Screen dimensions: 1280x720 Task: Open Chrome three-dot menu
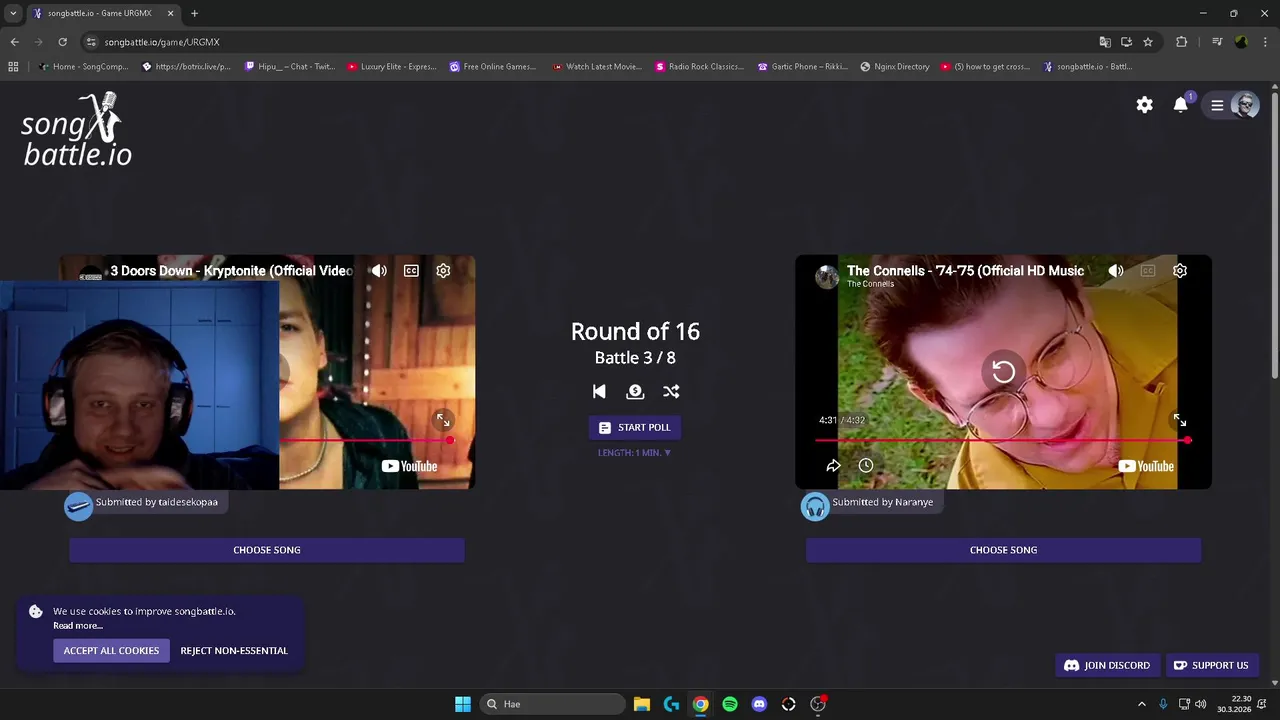pyautogui.click(x=1265, y=42)
